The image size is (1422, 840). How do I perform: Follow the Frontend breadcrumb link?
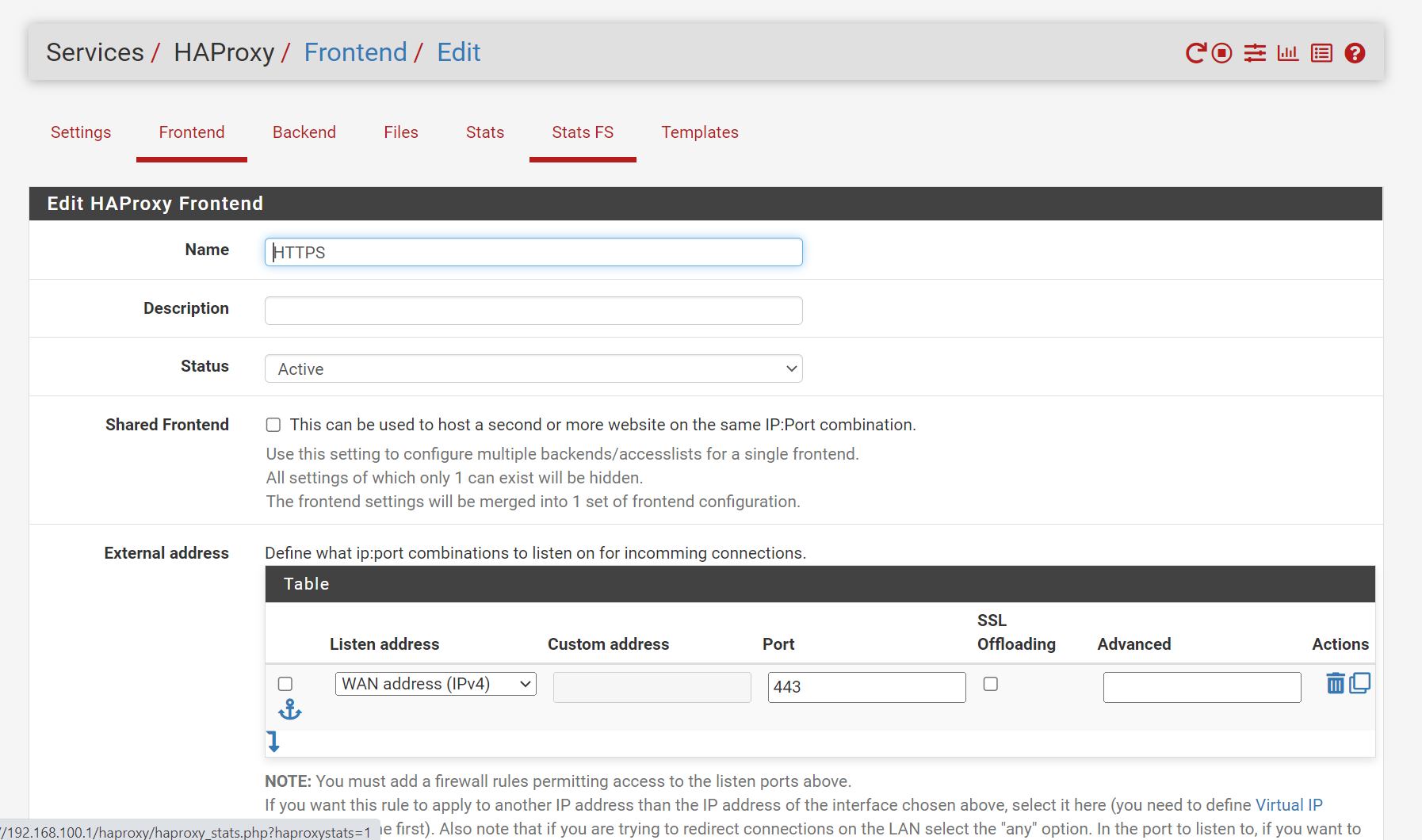pyautogui.click(x=355, y=52)
